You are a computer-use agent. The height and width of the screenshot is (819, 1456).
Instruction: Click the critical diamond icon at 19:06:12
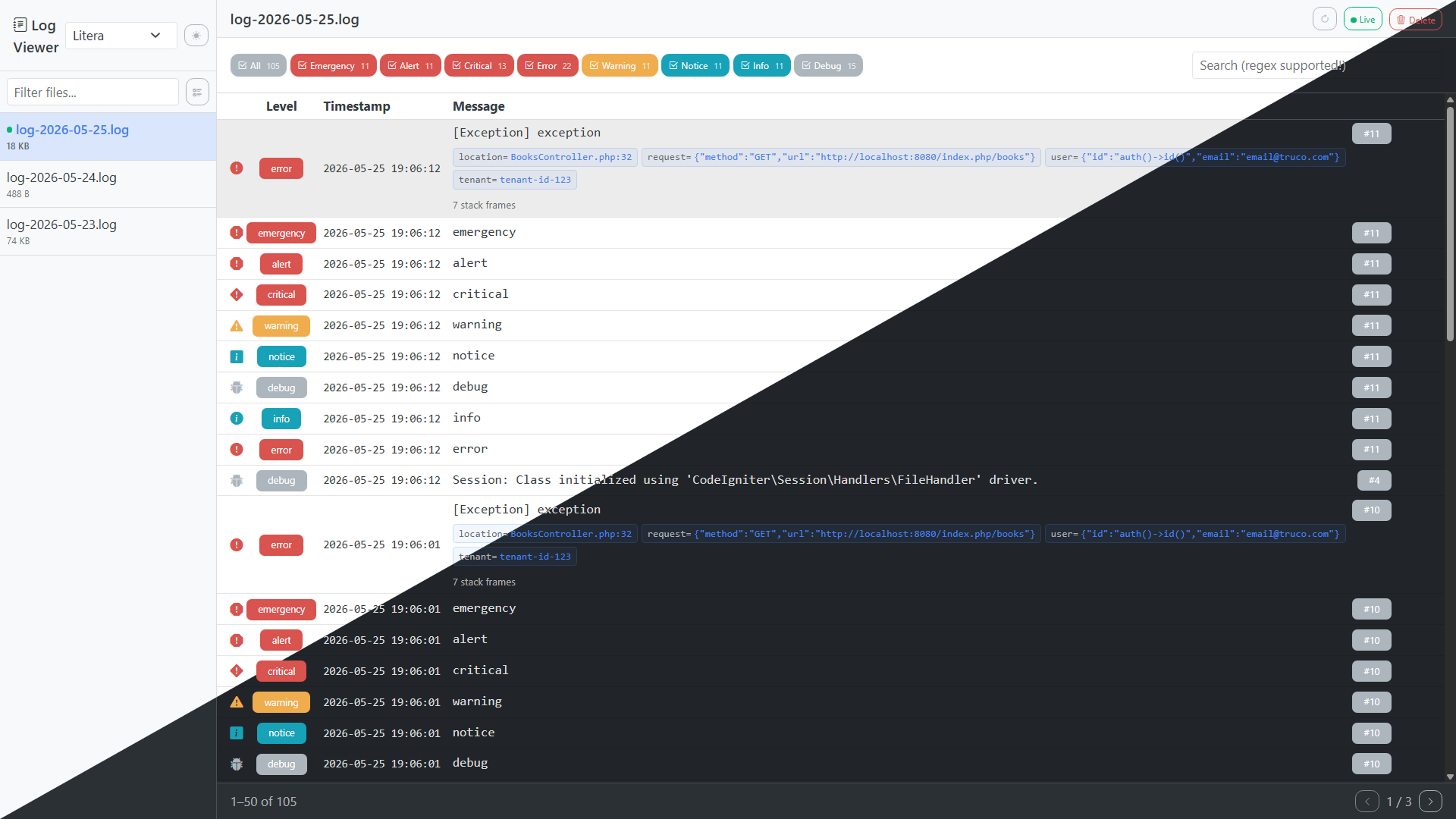coord(237,295)
